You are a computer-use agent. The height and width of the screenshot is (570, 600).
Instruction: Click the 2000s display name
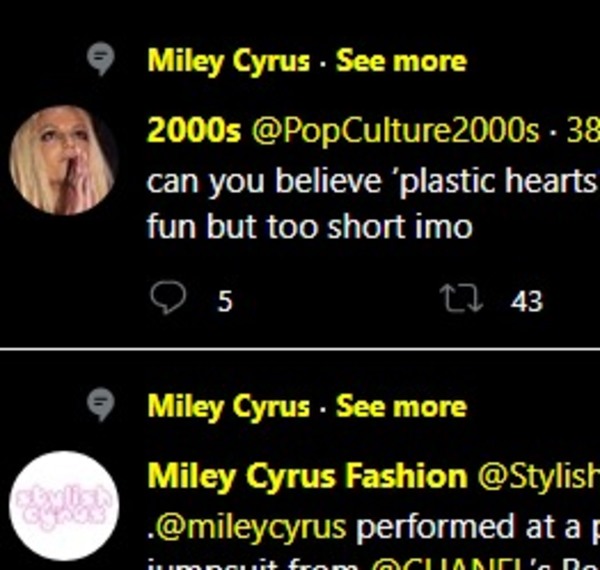click(194, 131)
